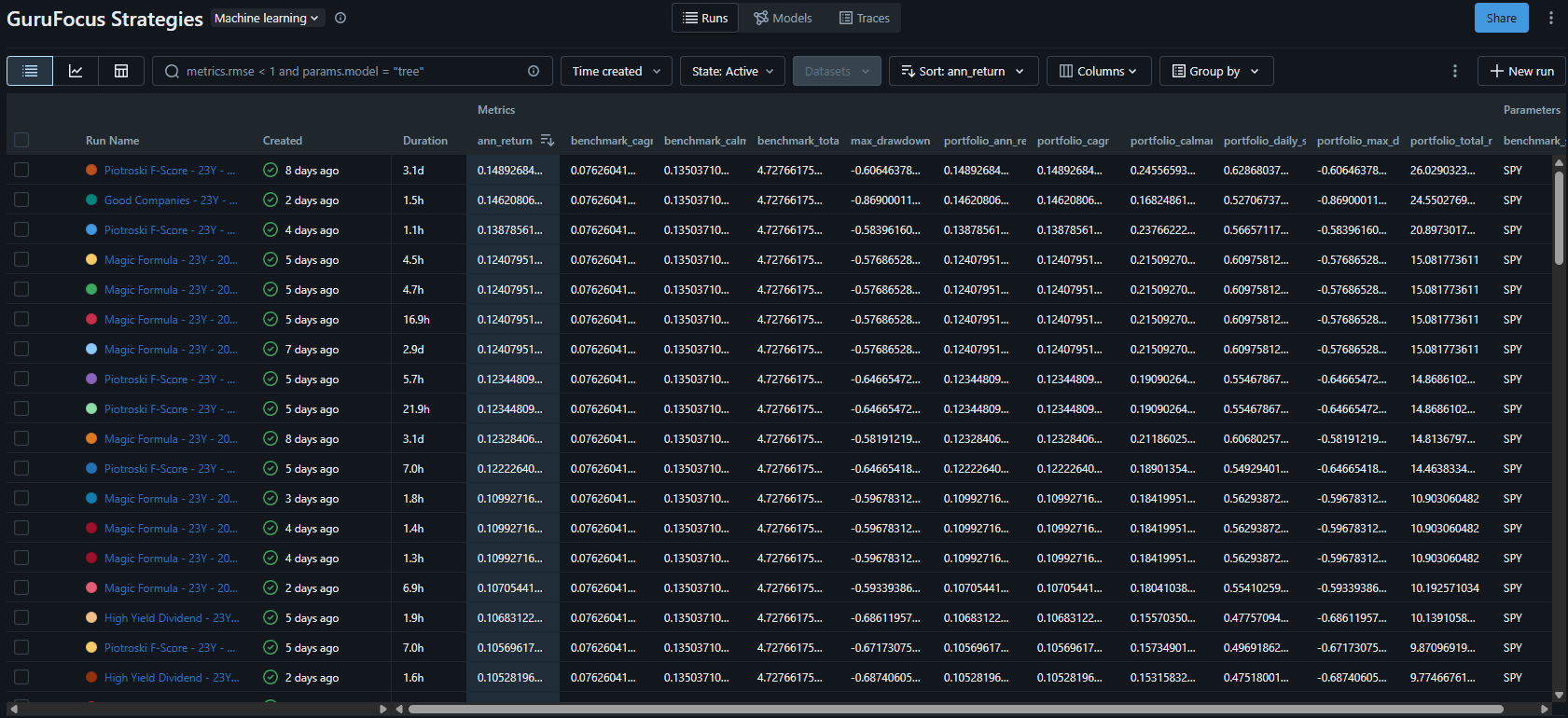Click the search magnifier icon
This screenshot has width=1568, height=718.
tap(172, 71)
